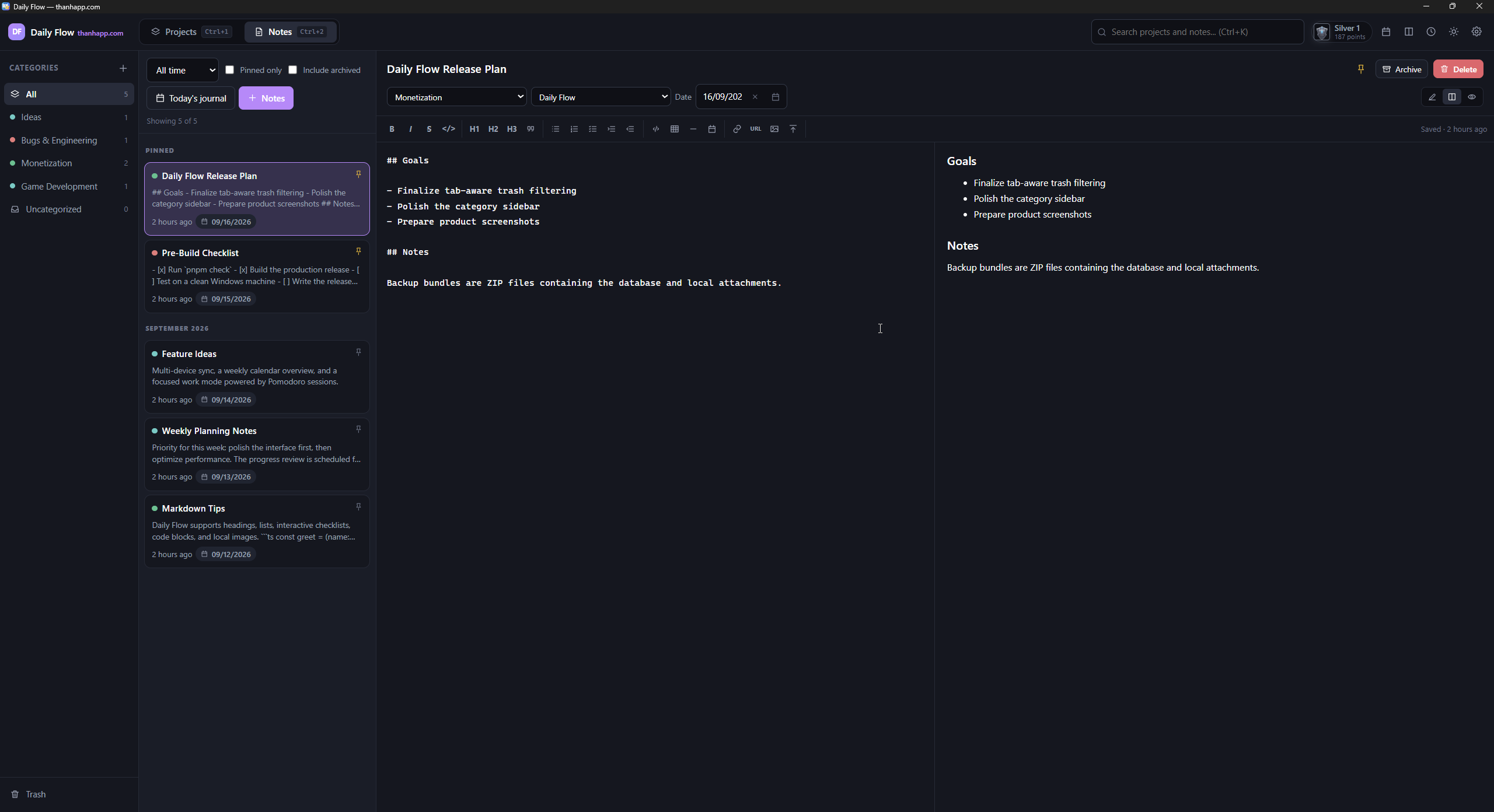Switch to split editor view
The height and width of the screenshot is (812, 1494).
(1452, 97)
